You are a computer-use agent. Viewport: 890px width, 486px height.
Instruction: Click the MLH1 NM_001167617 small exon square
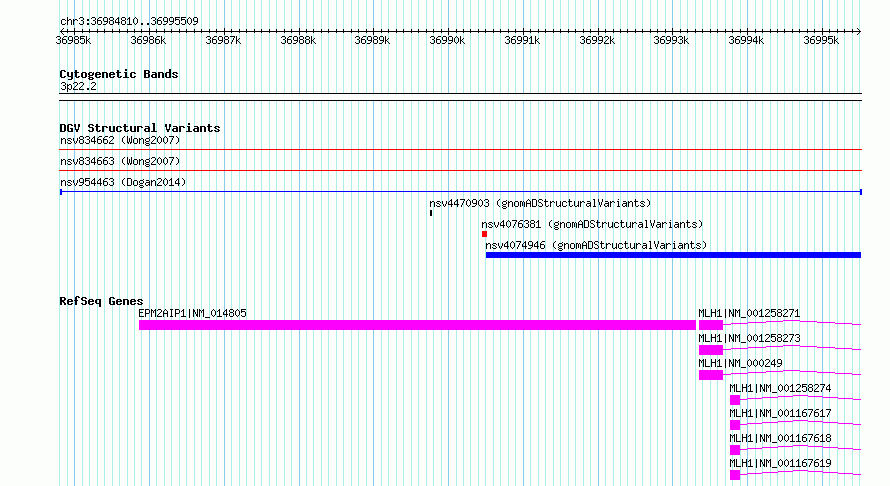coord(735,425)
